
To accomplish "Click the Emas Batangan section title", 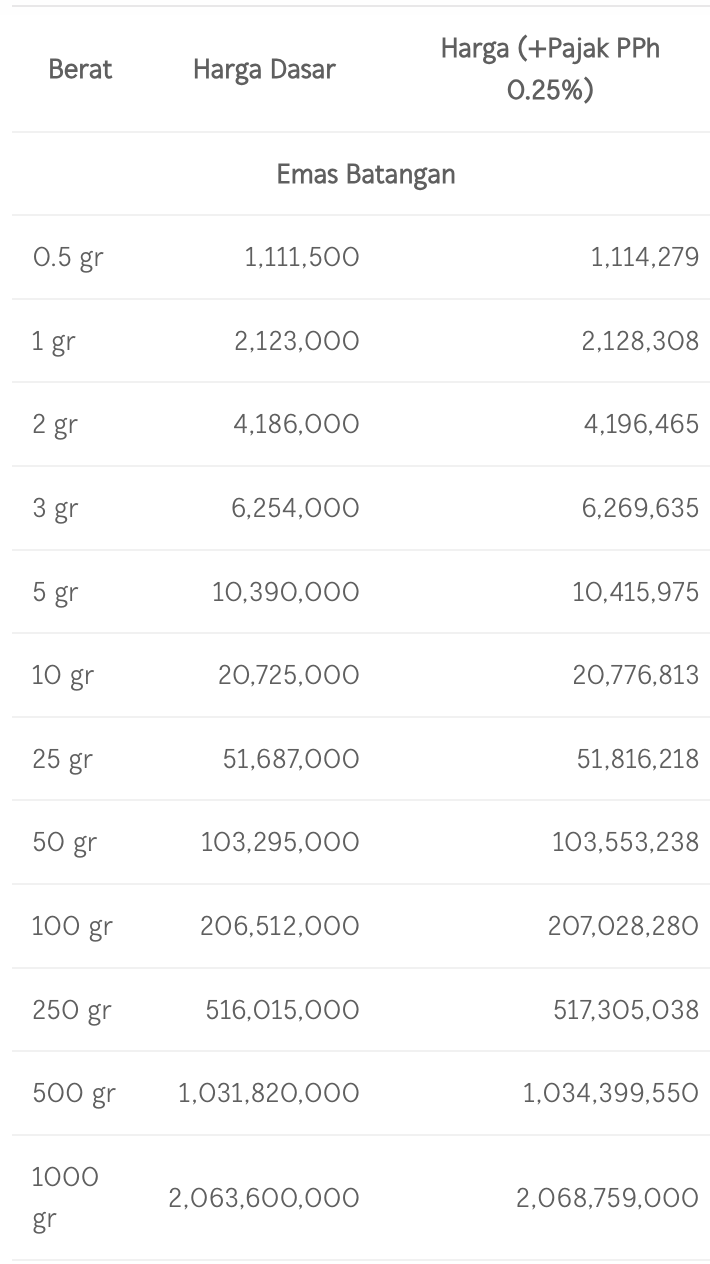I will 365,174.
